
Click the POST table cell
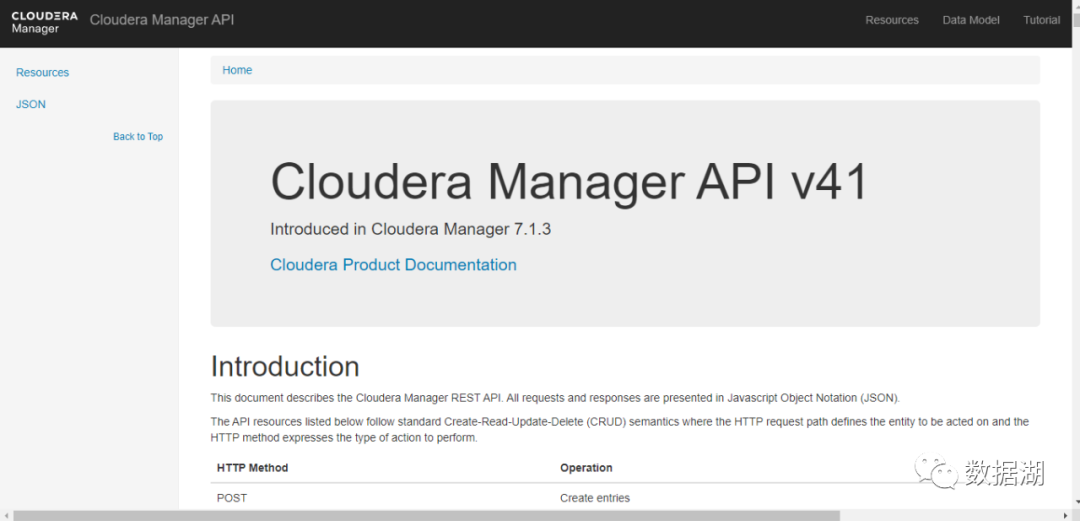coord(231,498)
